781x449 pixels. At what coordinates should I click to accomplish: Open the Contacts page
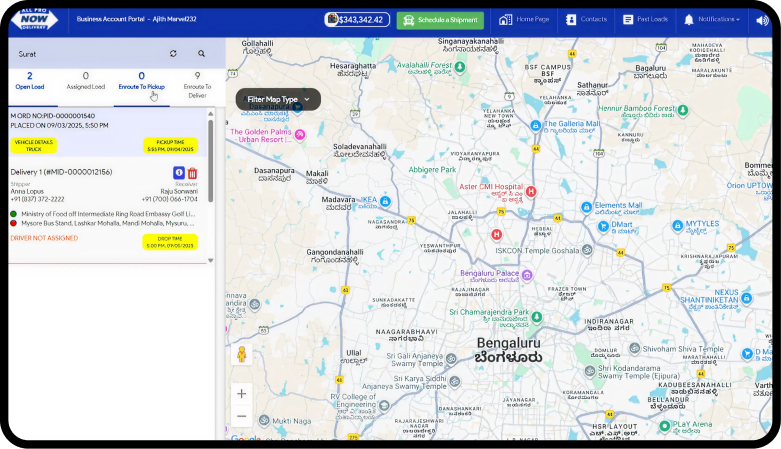click(x=586, y=20)
